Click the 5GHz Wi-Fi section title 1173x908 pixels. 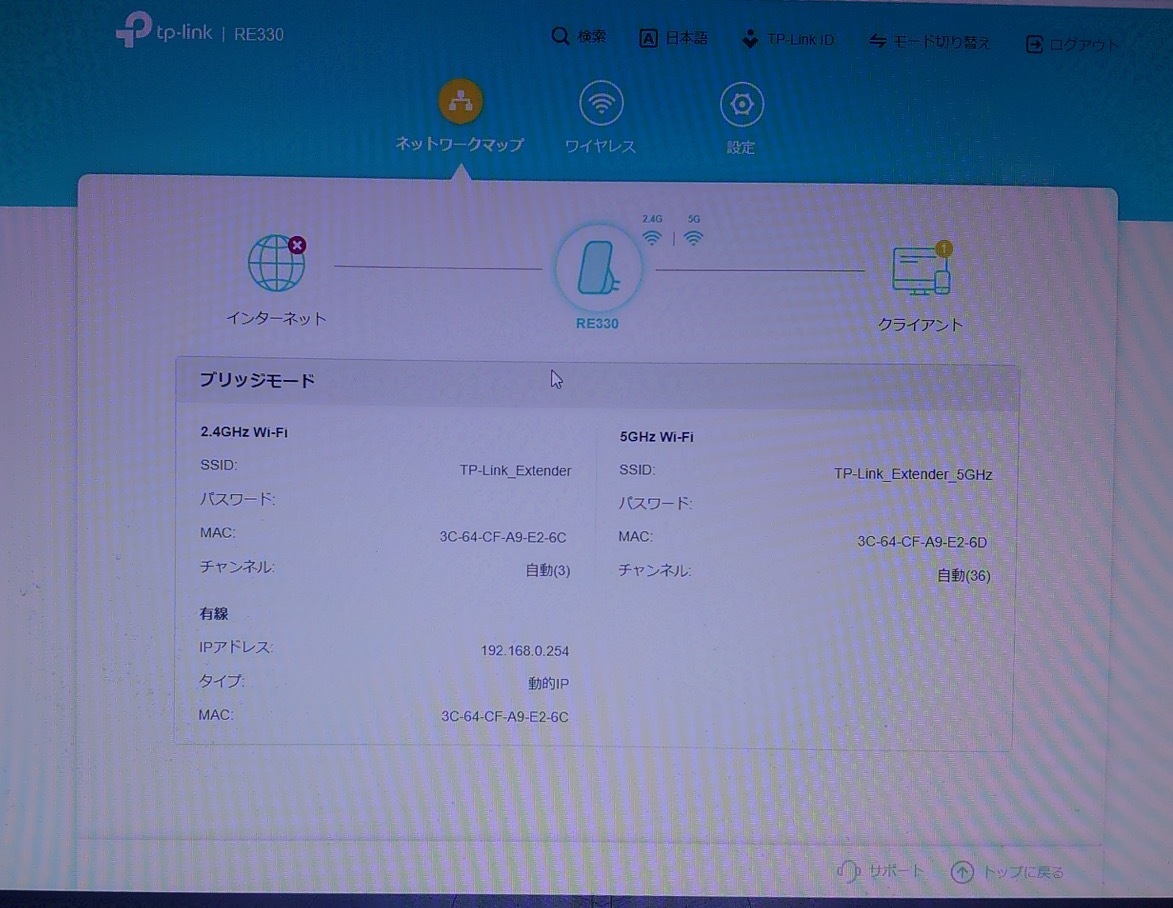point(656,437)
